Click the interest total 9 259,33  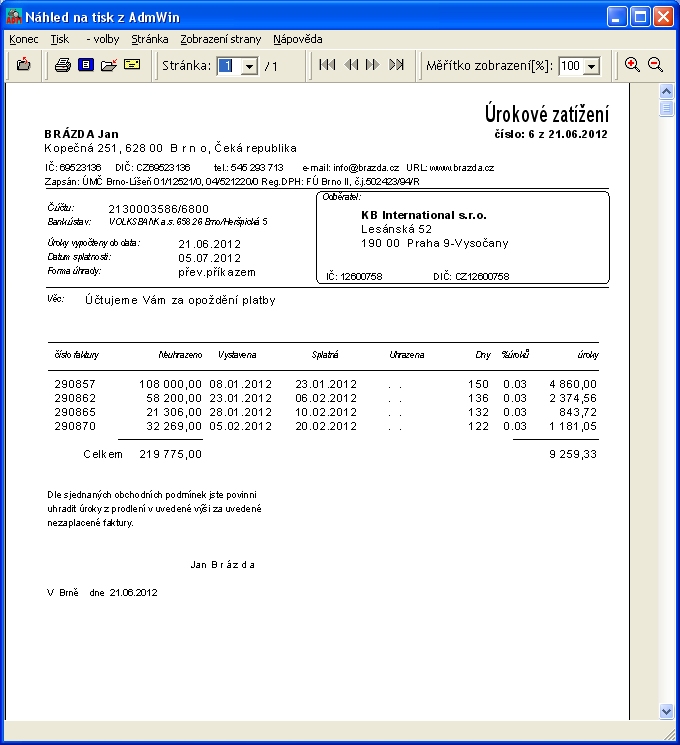[x=573, y=454]
